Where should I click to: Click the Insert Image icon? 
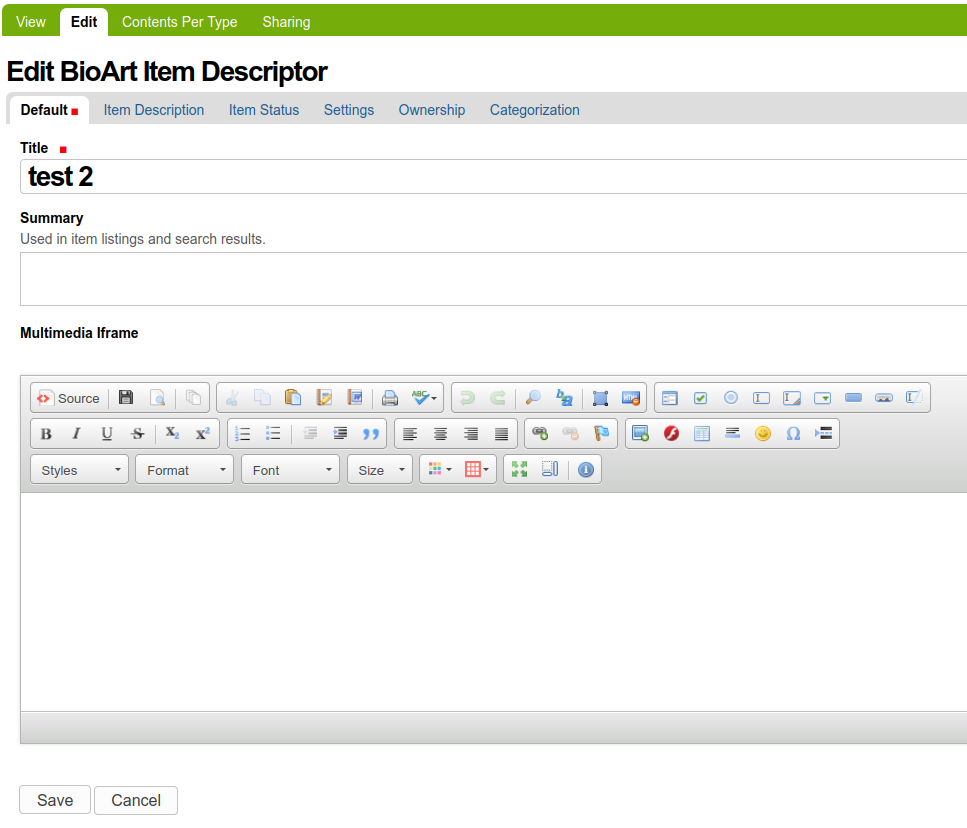[641, 434]
